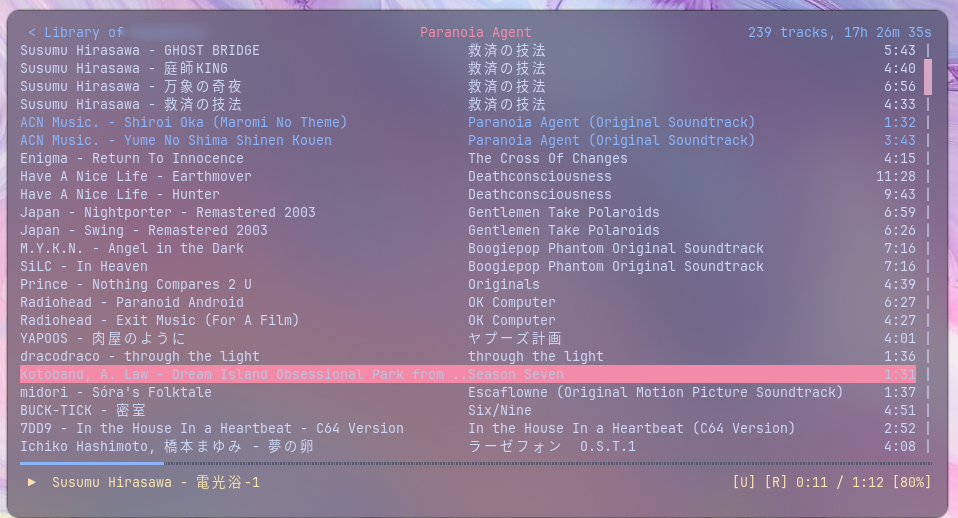Click album ラーゼフォン O.S.T.1
Screen dimensions: 958x518
pyautogui.click(x=552, y=447)
